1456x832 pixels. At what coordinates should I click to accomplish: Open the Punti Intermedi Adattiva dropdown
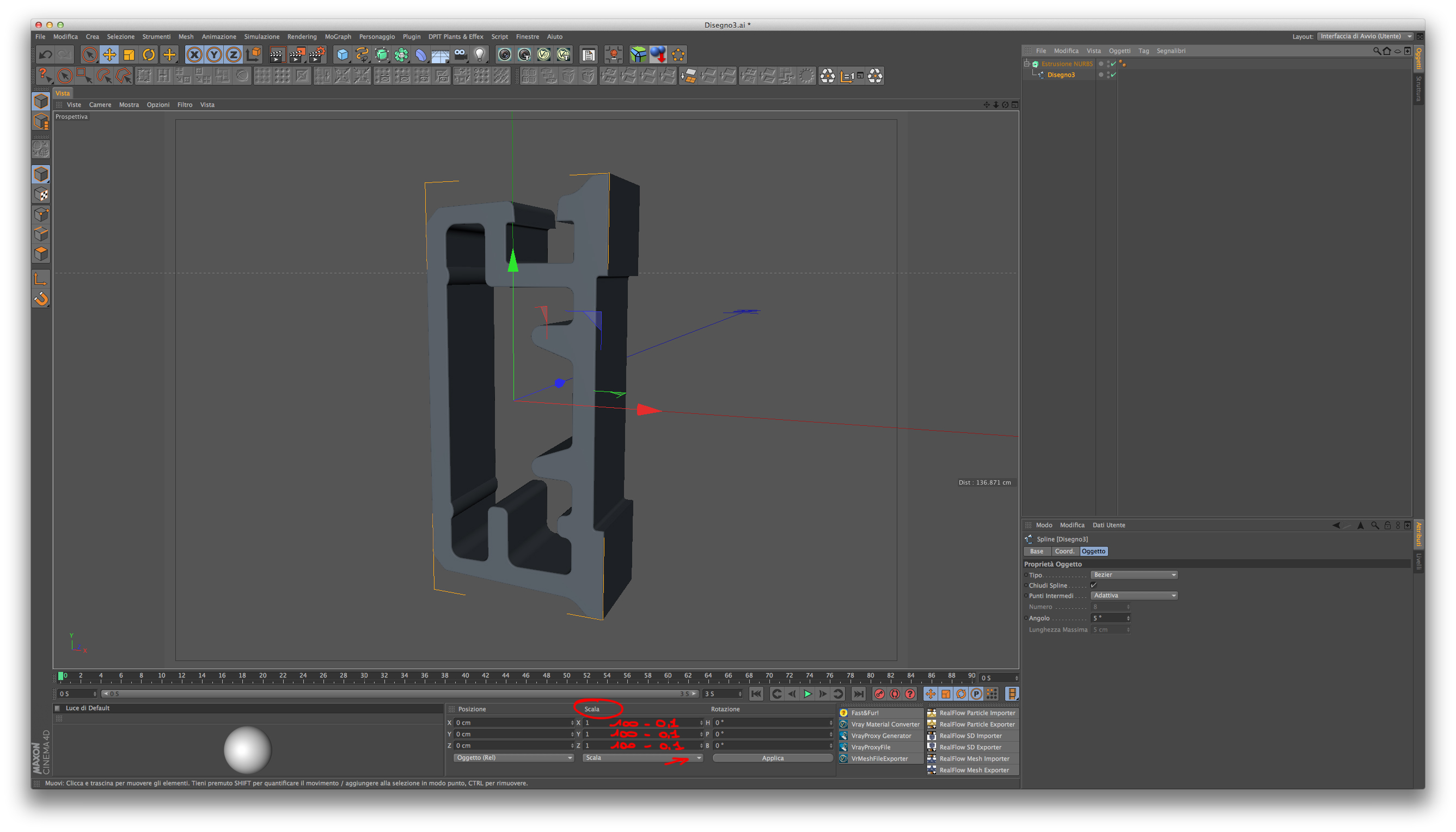click(x=1134, y=596)
